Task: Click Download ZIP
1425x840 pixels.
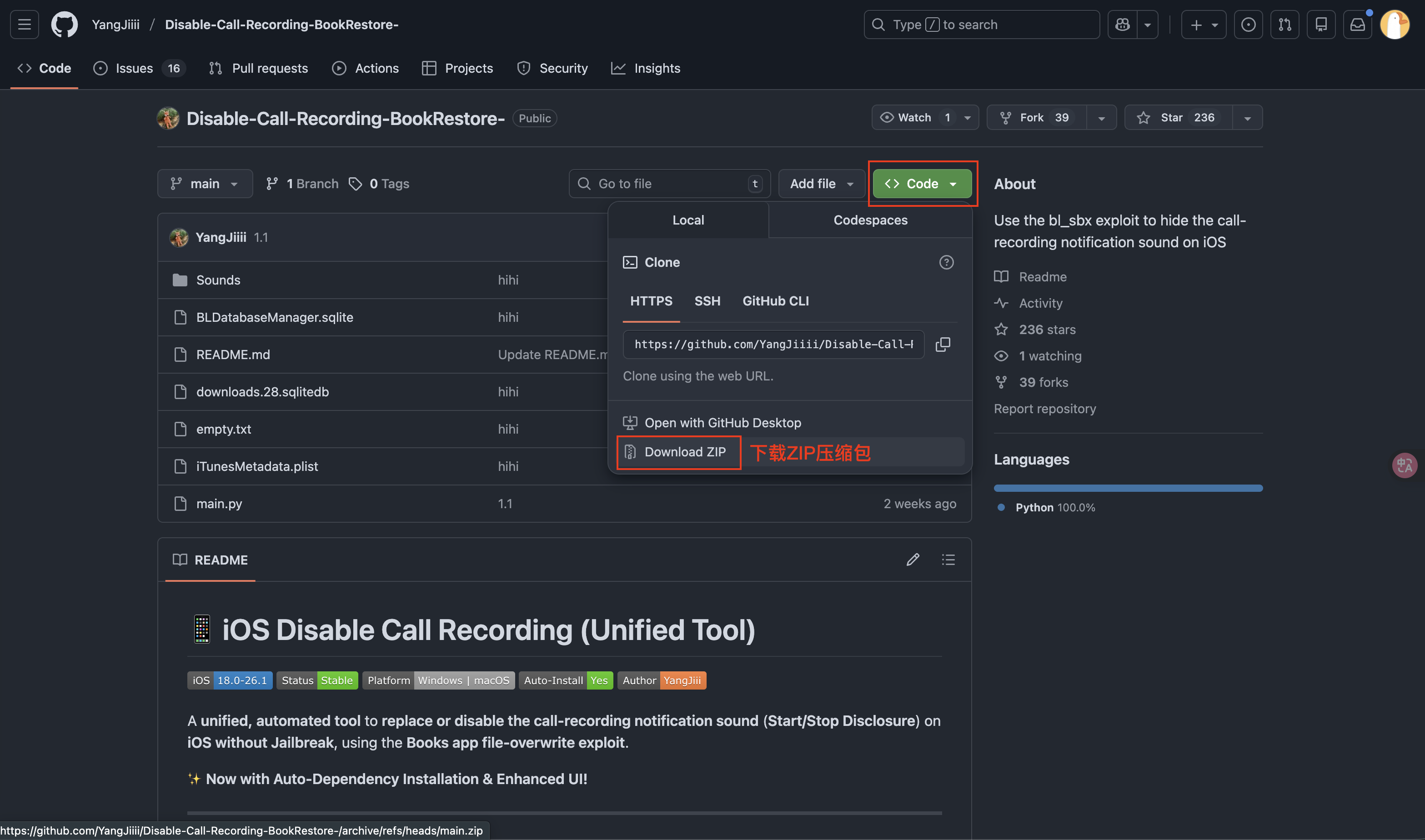Action: pos(684,452)
